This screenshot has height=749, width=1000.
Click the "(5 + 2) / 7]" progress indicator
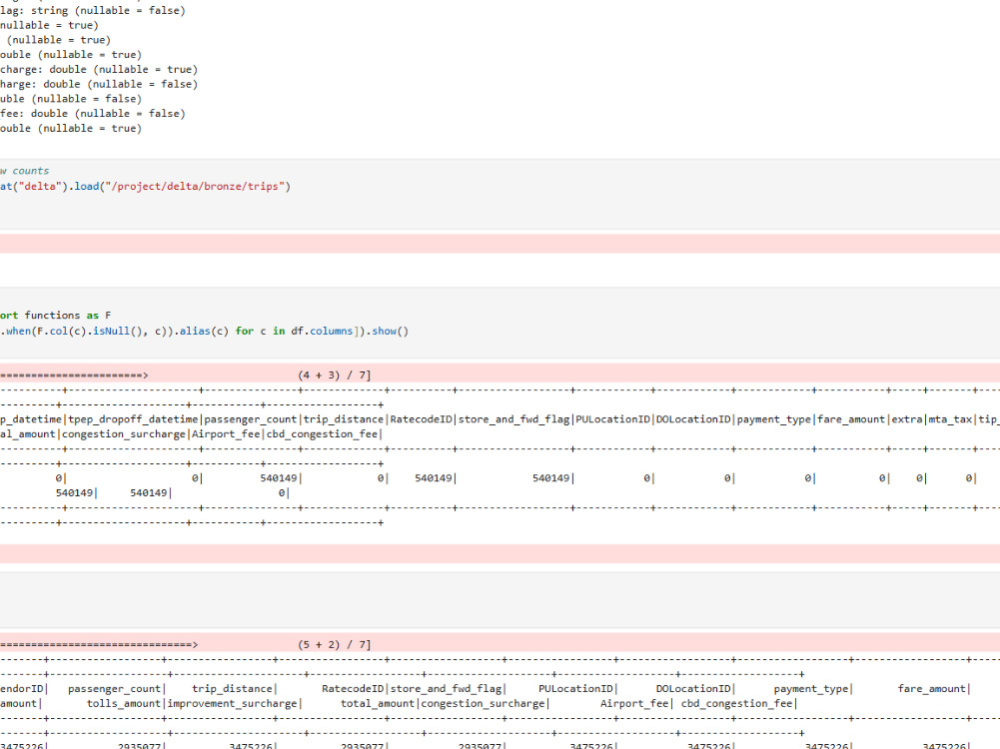[x=334, y=644]
